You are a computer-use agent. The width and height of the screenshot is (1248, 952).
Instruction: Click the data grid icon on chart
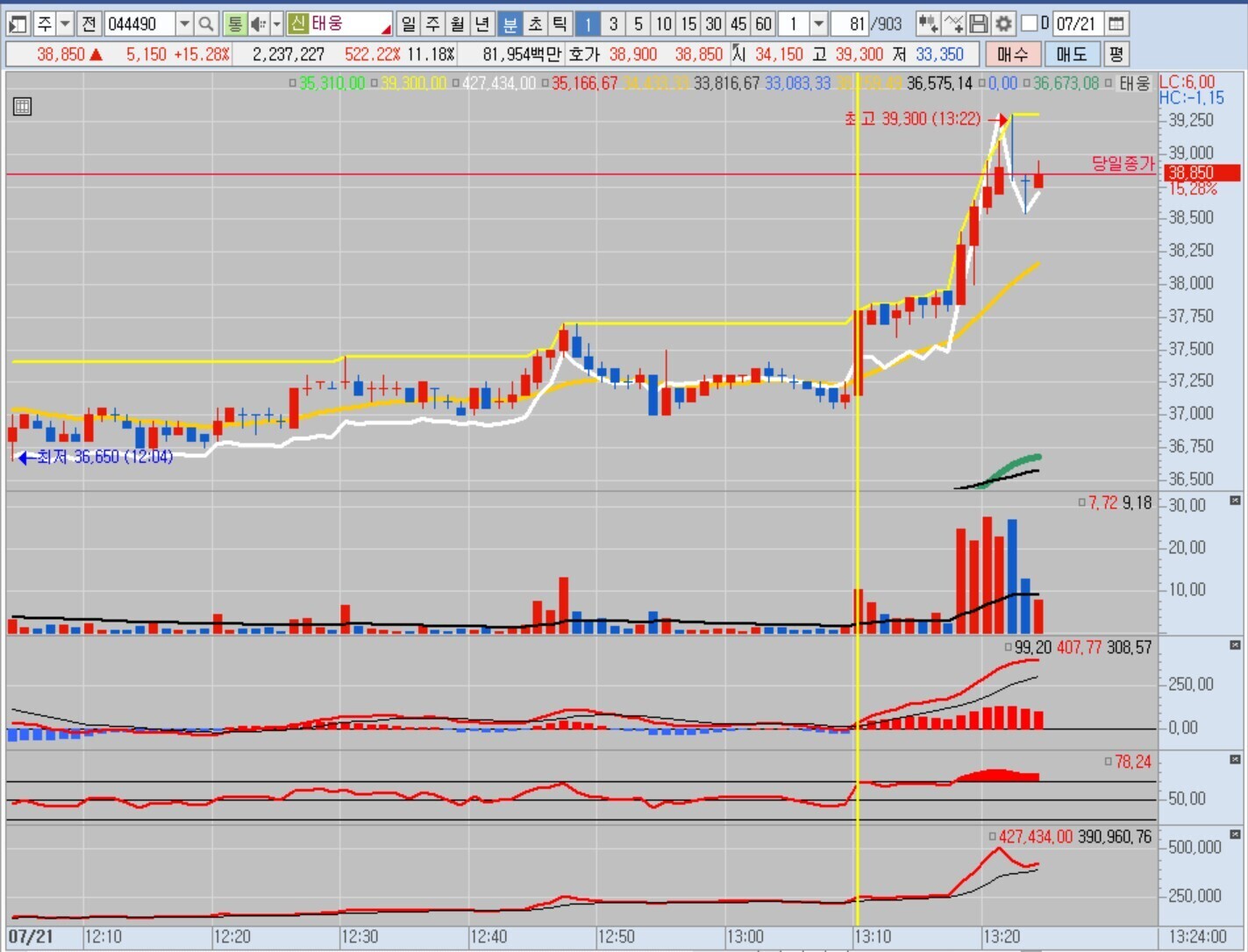tap(22, 107)
